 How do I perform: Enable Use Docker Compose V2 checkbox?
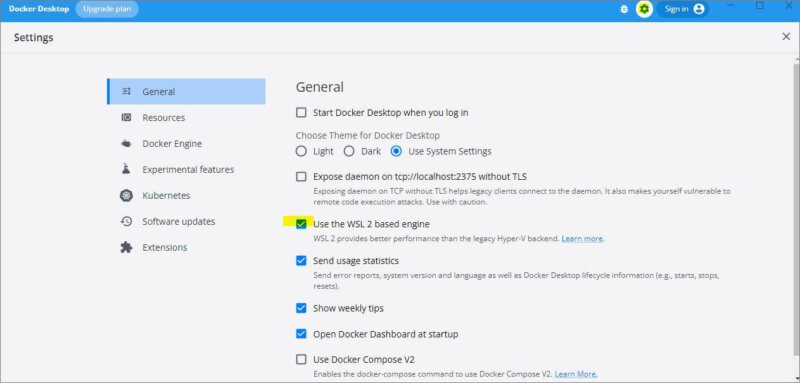click(302, 360)
